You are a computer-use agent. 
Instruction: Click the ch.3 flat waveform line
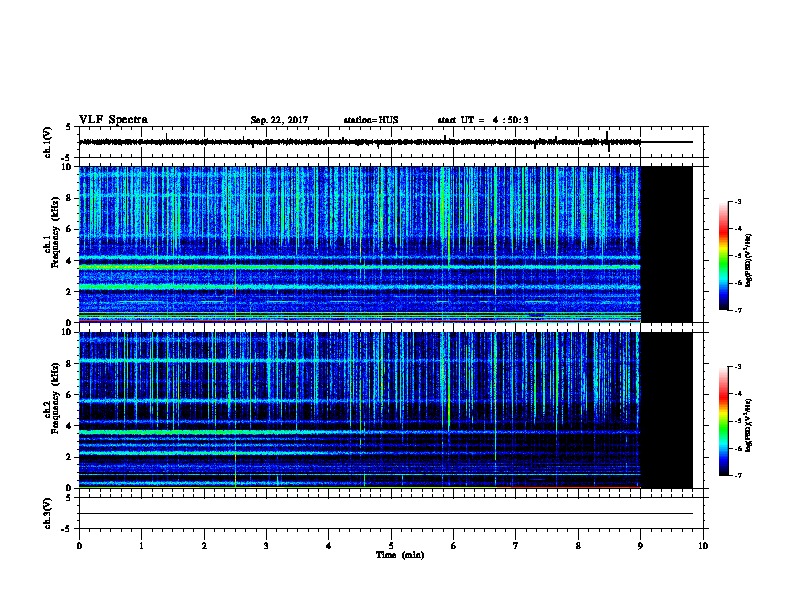click(x=386, y=514)
